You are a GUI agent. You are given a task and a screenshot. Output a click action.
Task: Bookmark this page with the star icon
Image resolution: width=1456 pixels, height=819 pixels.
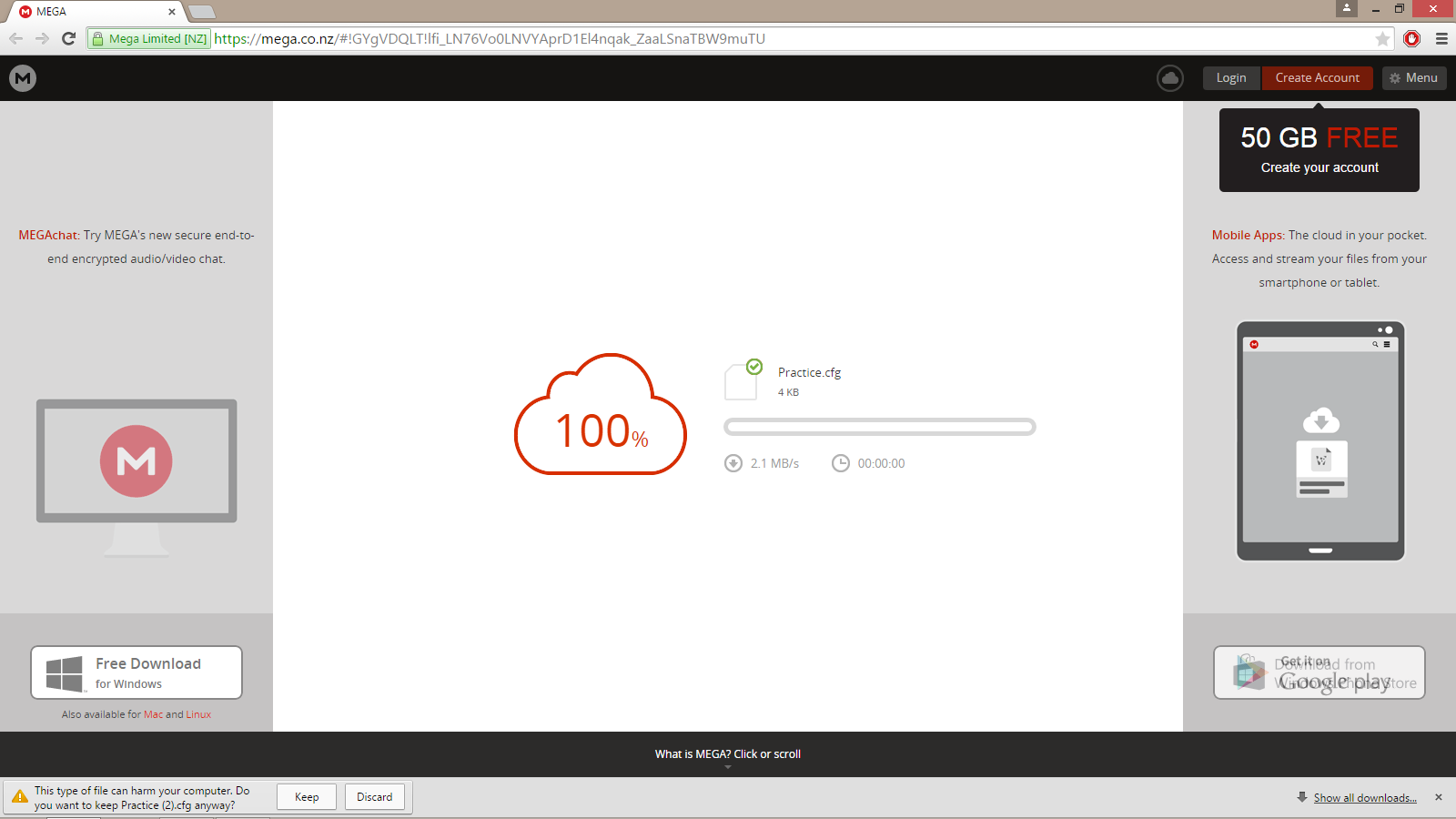pos(1382,38)
